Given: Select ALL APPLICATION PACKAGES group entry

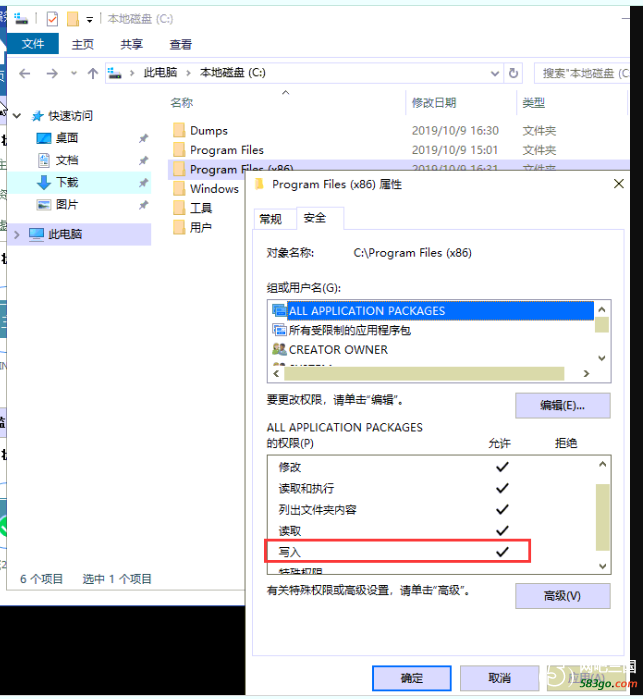Looking at the screenshot, I should pos(366,311).
